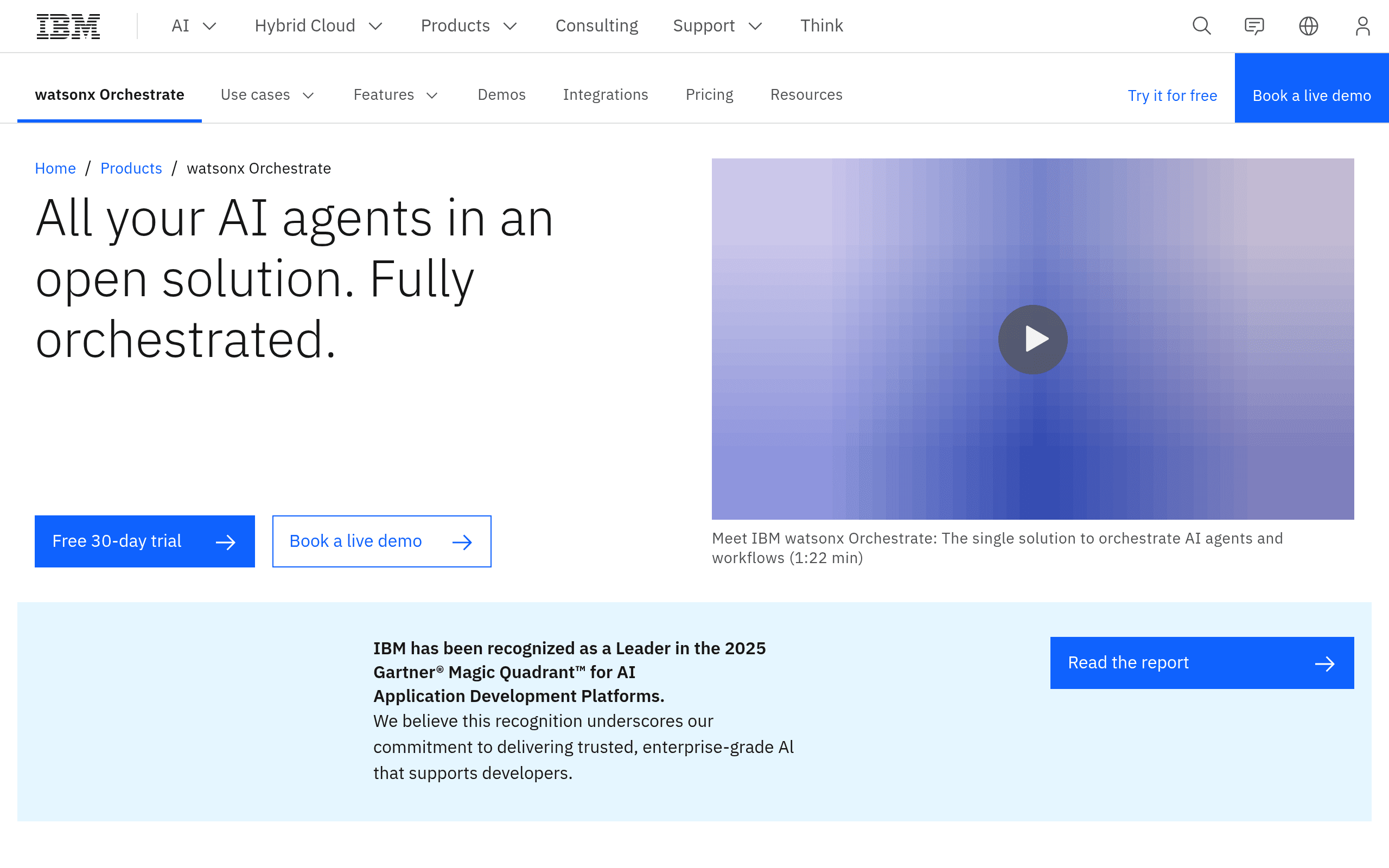
Task: Expand the Use cases submenu
Action: 267,95
